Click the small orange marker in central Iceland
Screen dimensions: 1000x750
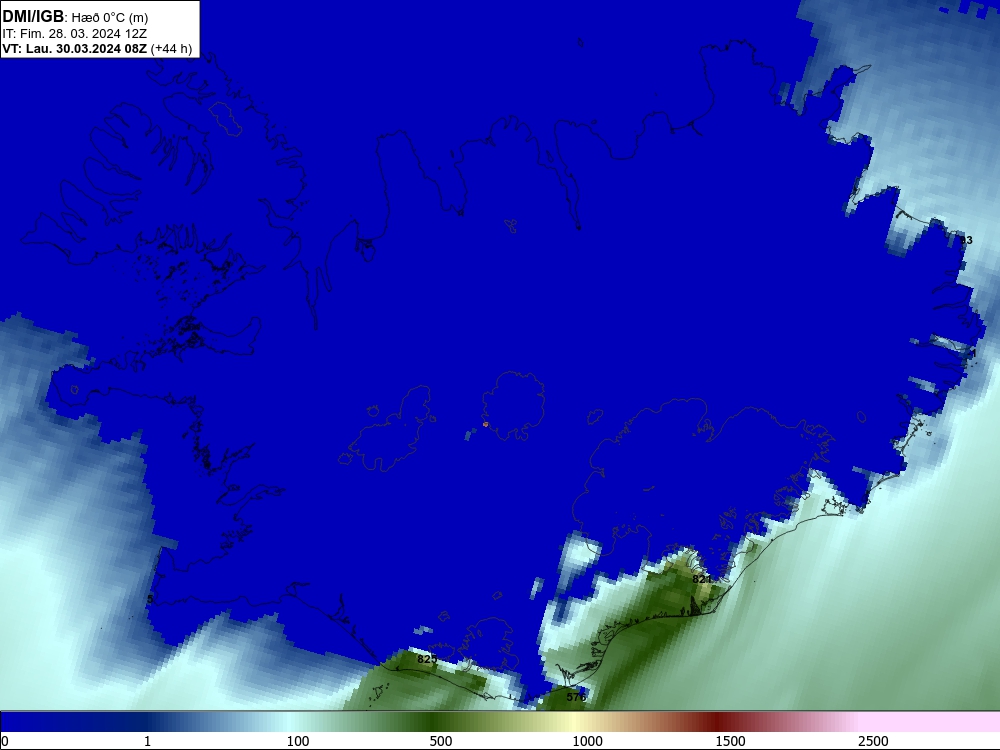pos(485,424)
